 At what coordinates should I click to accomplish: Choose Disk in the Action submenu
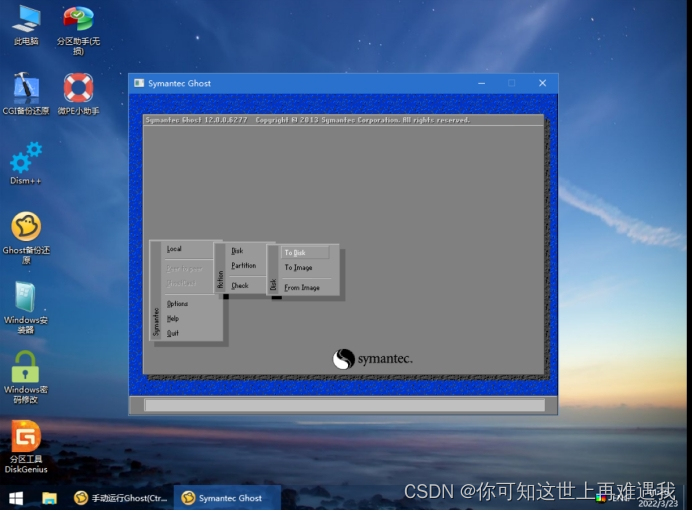coord(237,251)
